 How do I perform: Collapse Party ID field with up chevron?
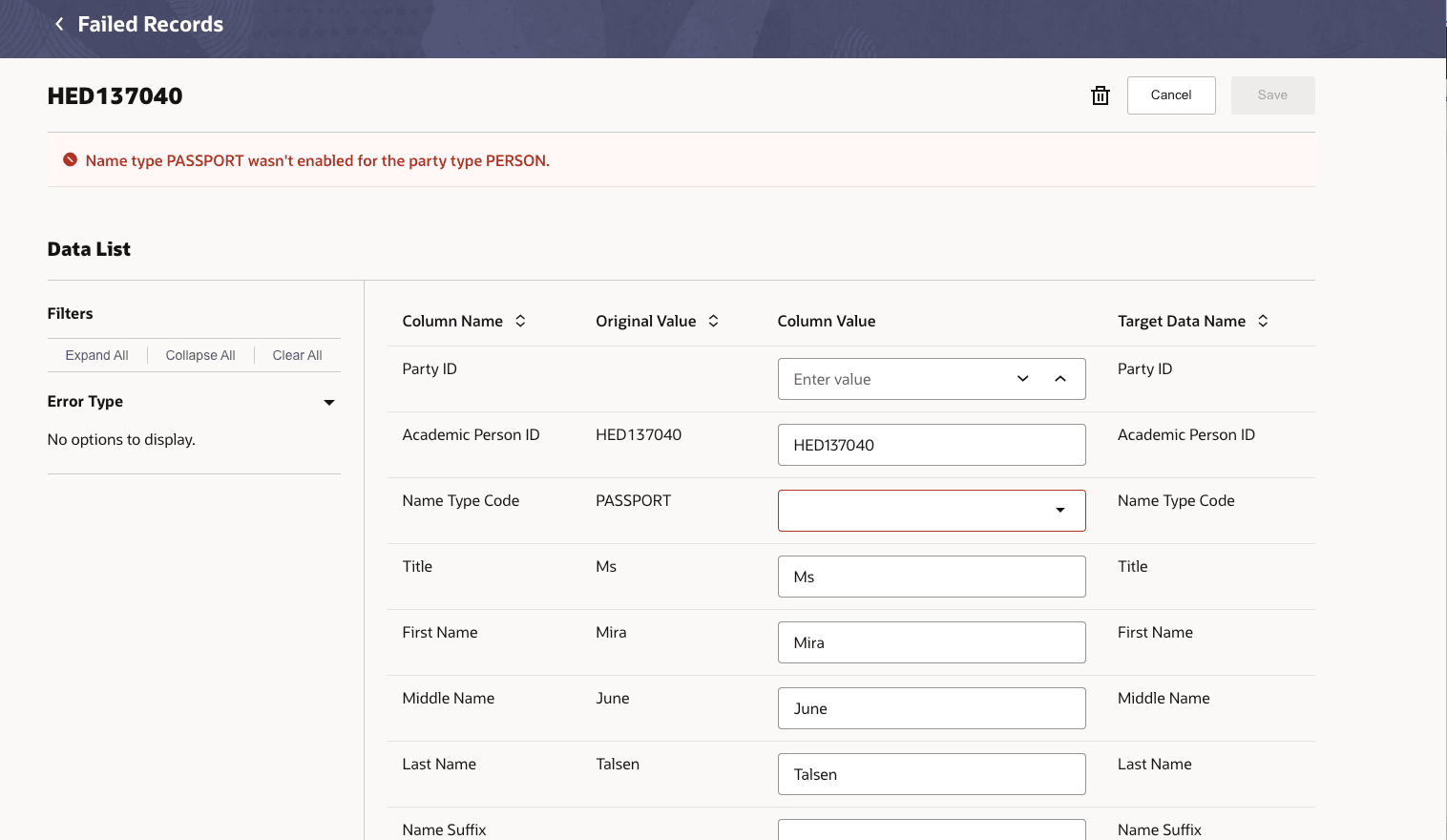click(1060, 379)
